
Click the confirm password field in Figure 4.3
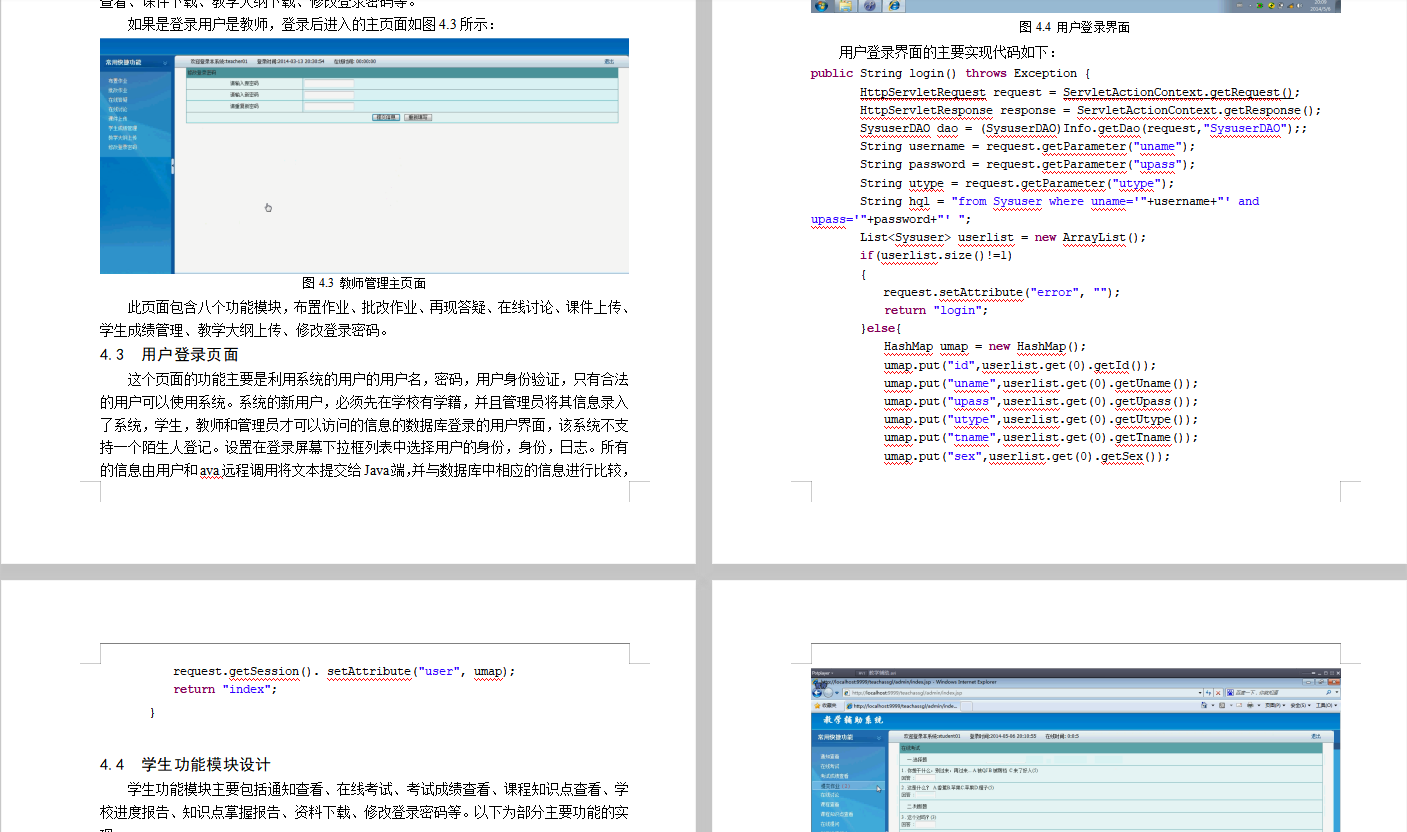[x=329, y=105]
